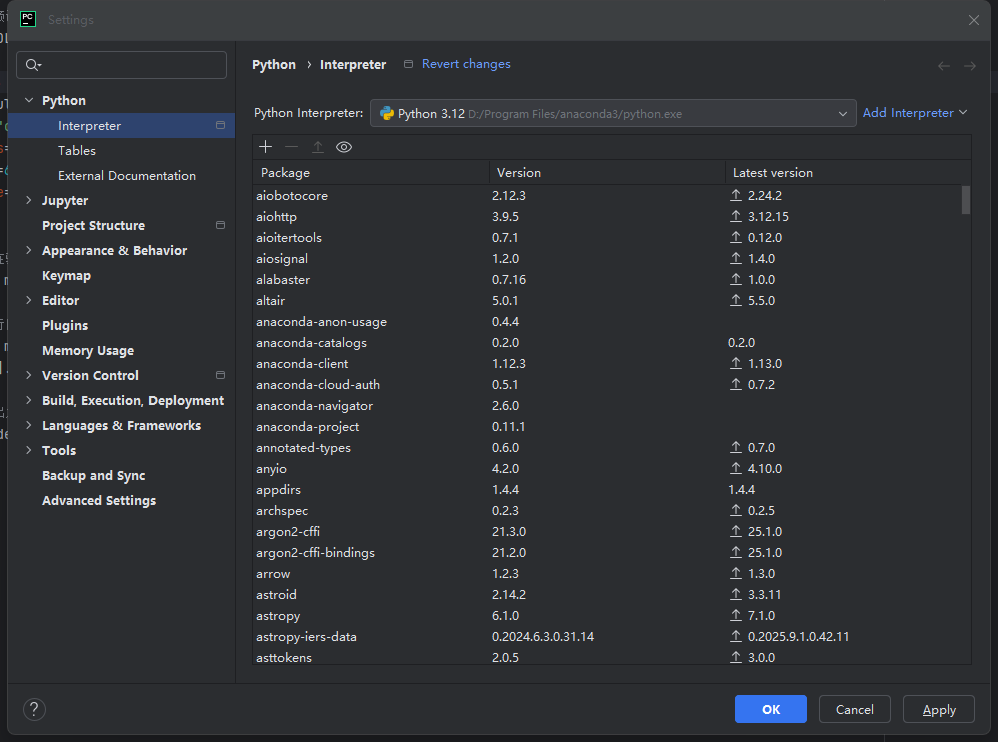998x742 pixels.
Task: Click the icon beside Revert changes
Action: pyautogui.click(x=409, y=64)
